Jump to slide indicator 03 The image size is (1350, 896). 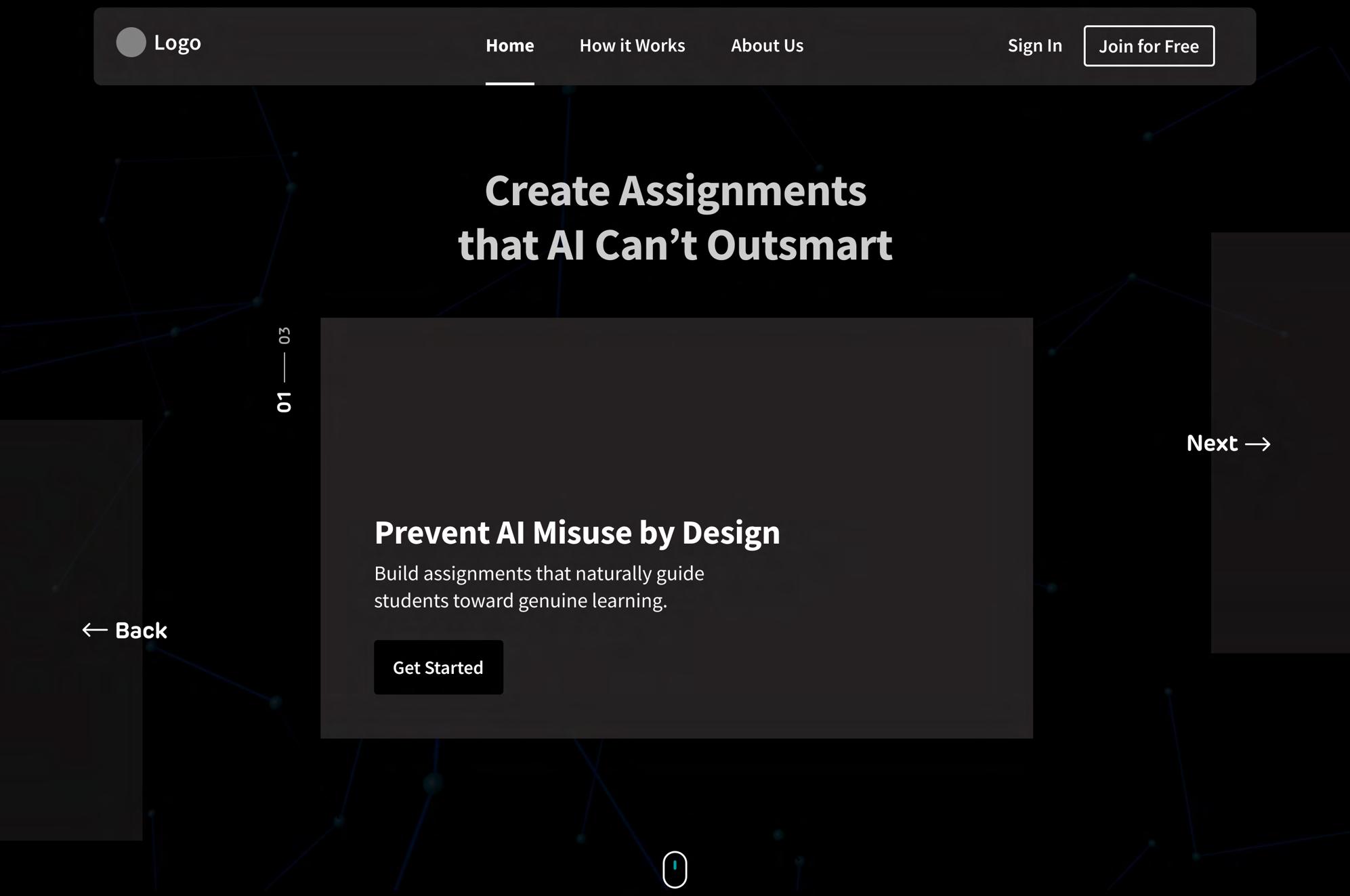click(x=284, y=335)
